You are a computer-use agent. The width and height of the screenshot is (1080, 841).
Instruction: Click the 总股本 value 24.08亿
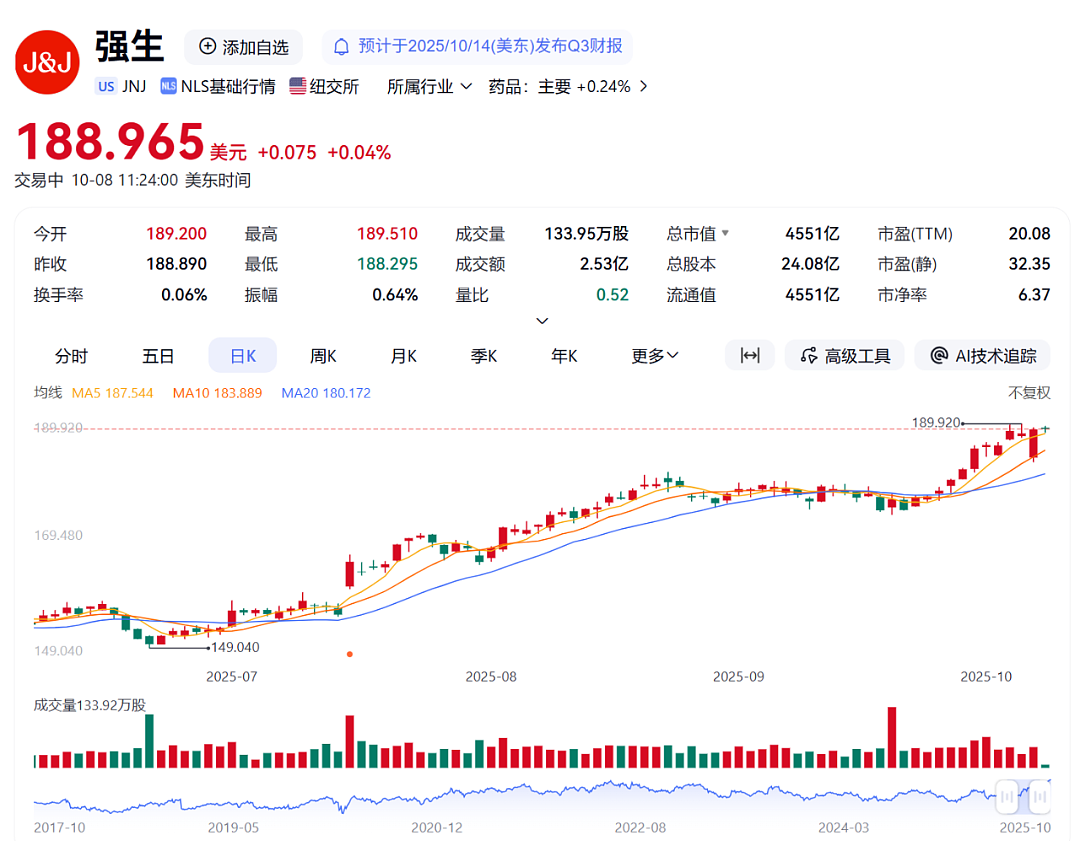(x=810, y=264)
